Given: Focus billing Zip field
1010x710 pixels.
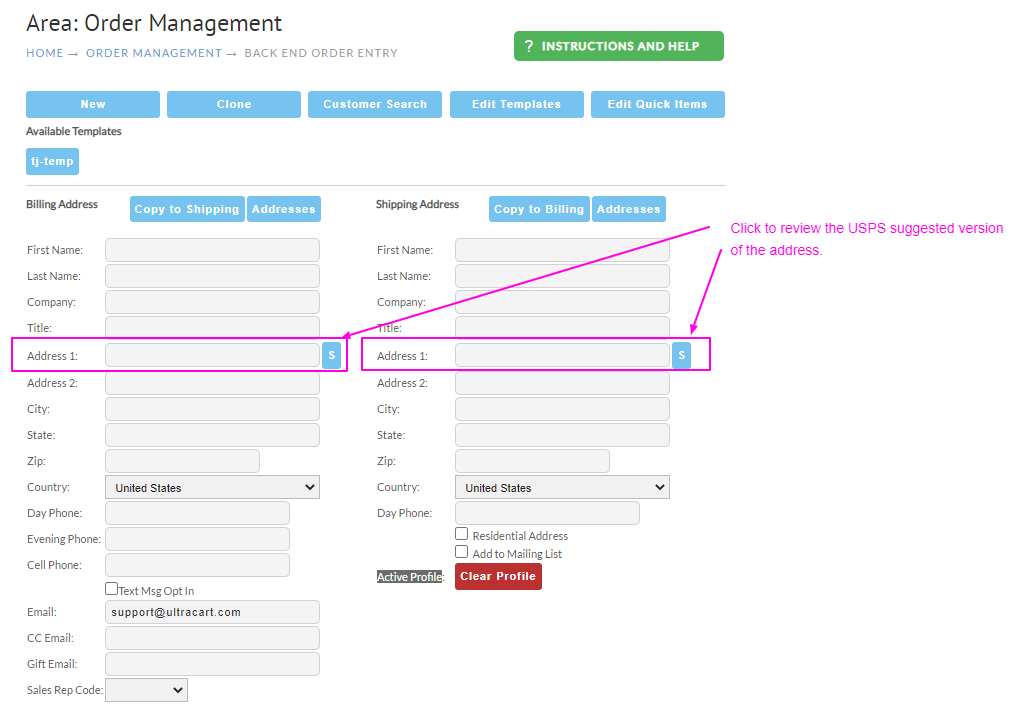Looking at the screenshot, I should pos(182,461).
